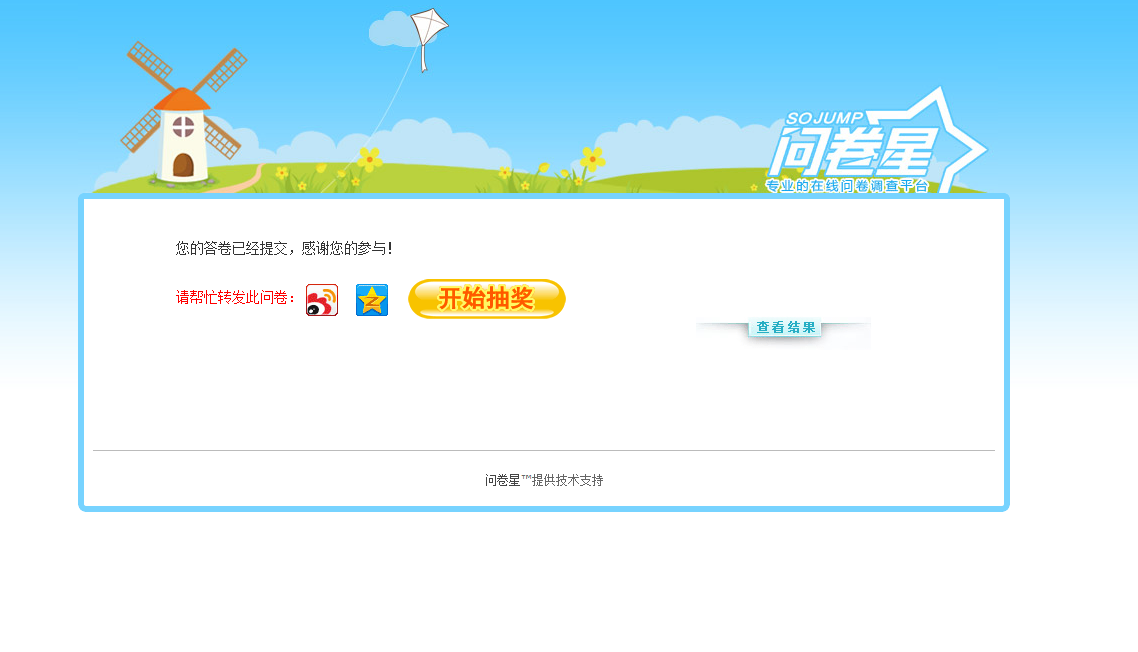This screenshot has width=1138, height=652.
Task: Click the white kite in the sky
Action: click(429, 29)
